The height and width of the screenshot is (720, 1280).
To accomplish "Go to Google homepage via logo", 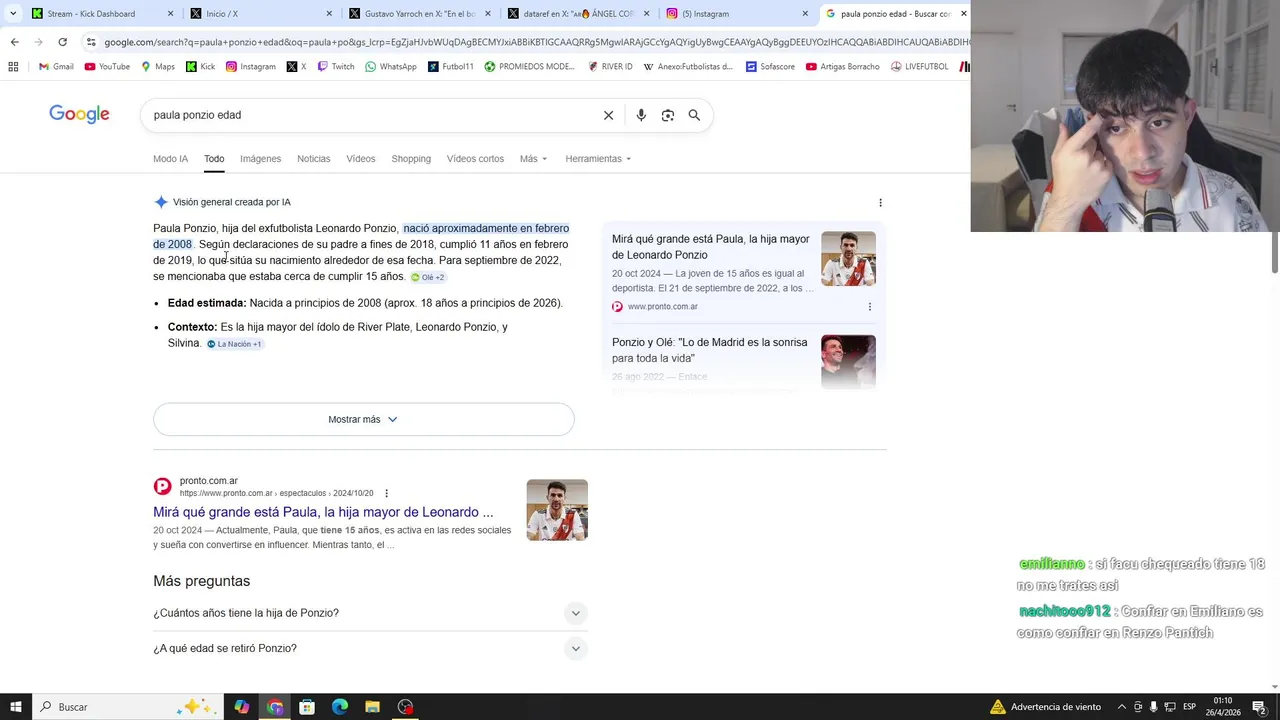I will coord(79,114).
